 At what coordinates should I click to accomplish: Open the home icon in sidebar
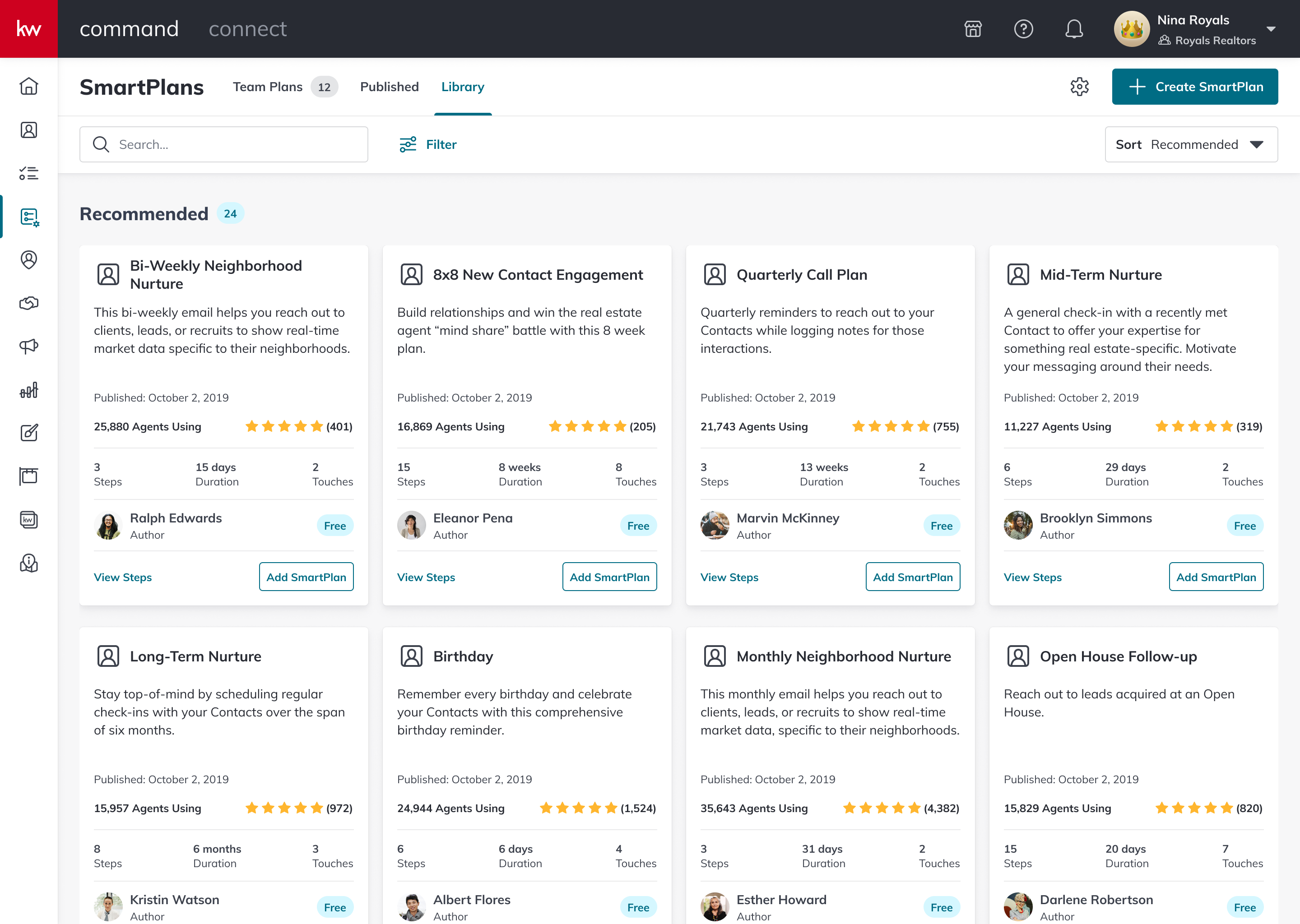[28, 87]
